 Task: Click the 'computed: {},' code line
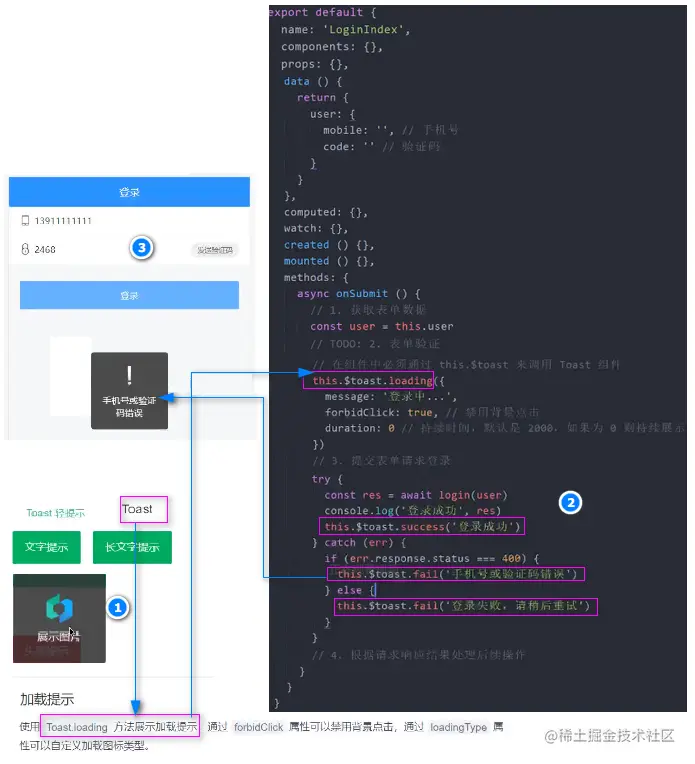tap(326, 212)
